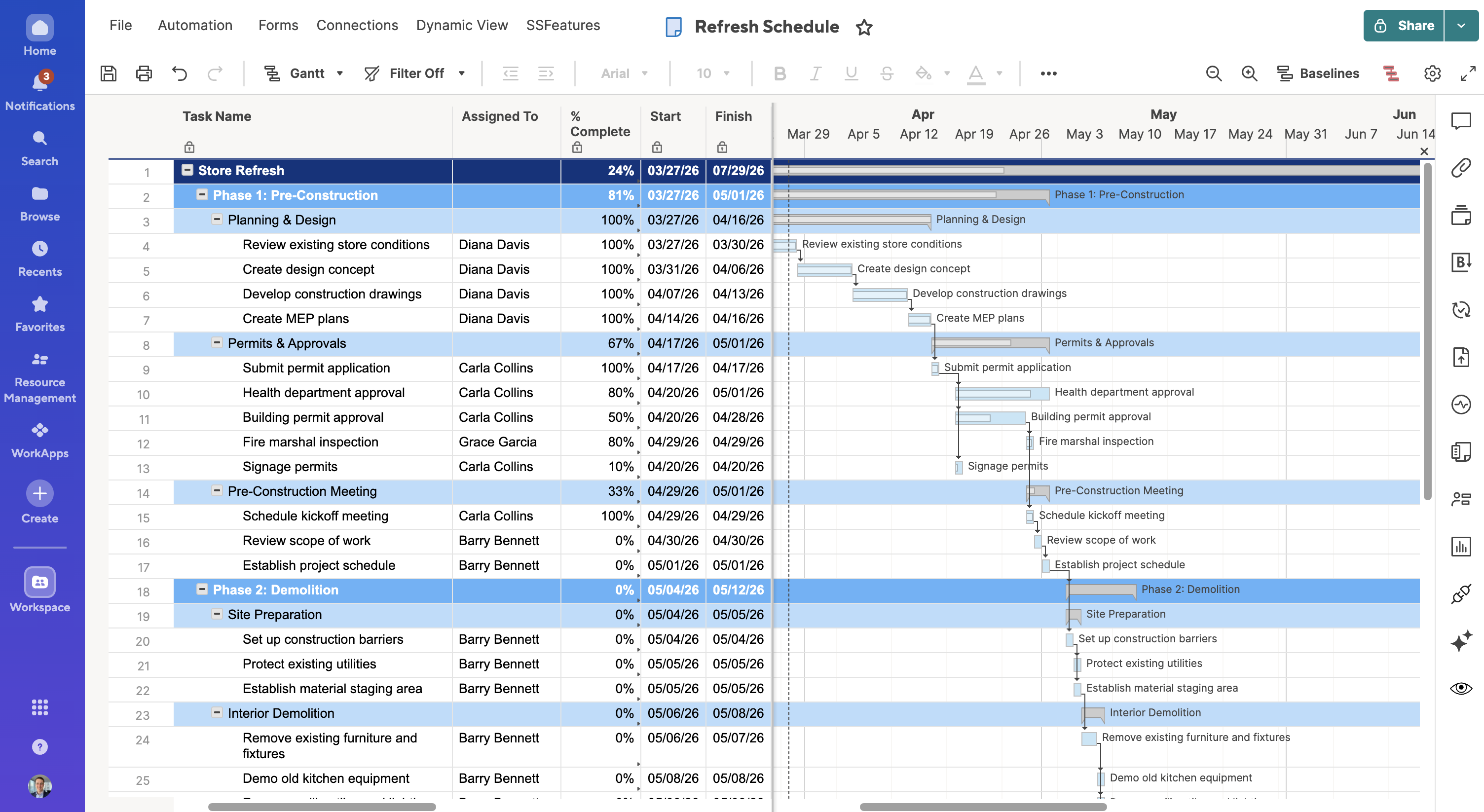Open the Notifications bell
This screenshot has width=1484, height=812.
point(40,84)
